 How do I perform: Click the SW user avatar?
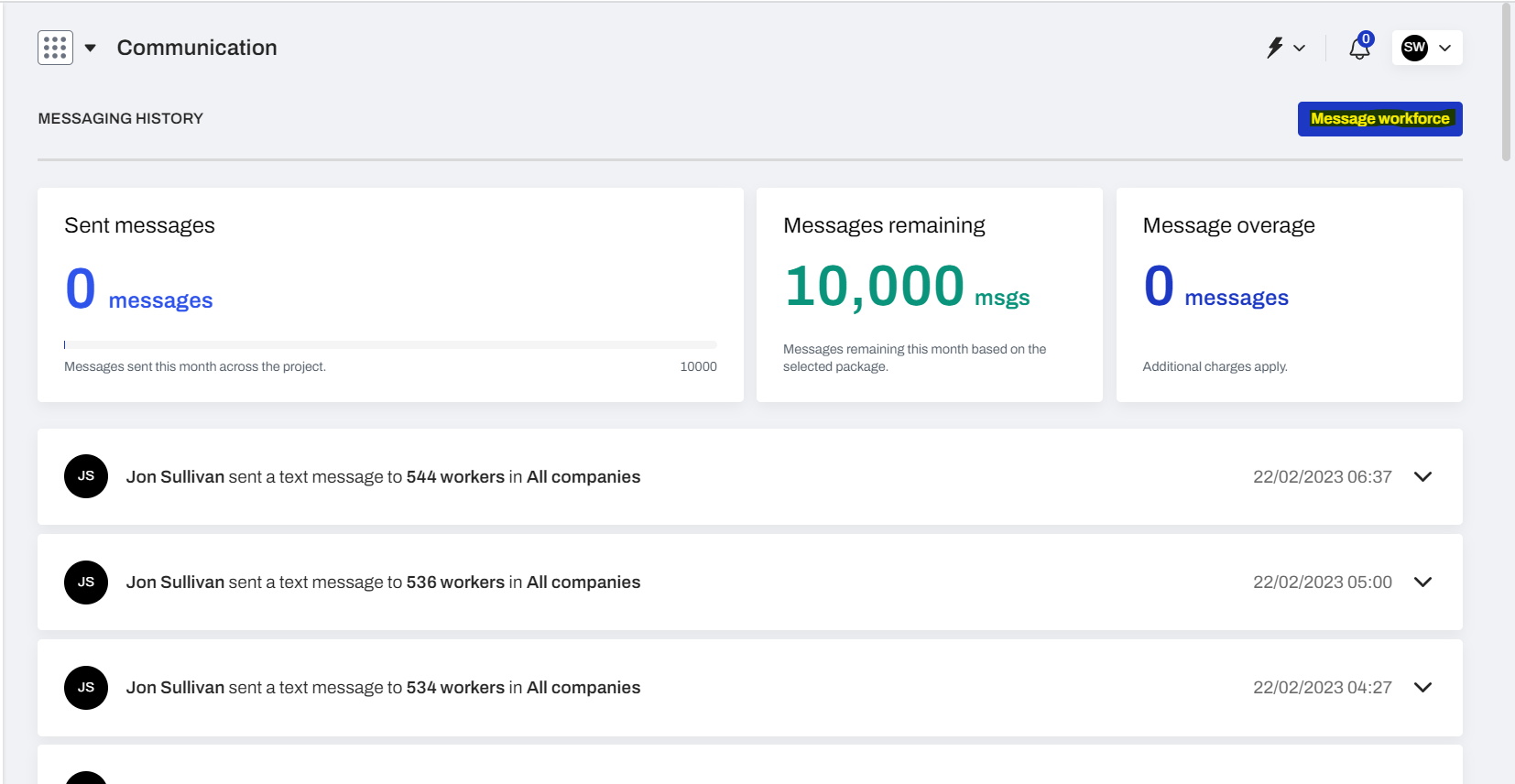[1414, 48]
